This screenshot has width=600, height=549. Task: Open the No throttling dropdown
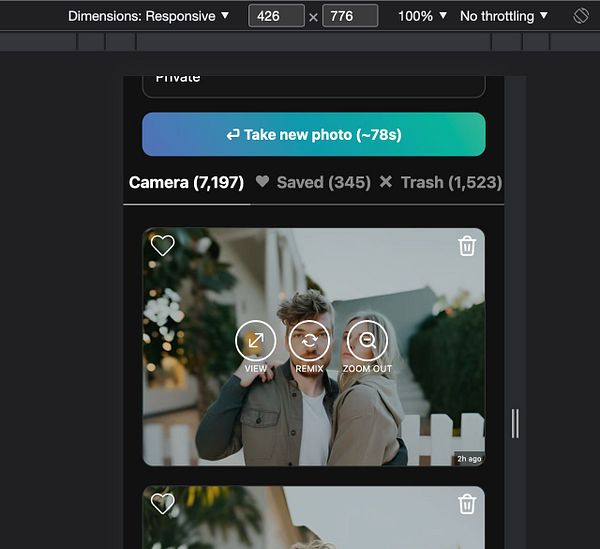504,16
